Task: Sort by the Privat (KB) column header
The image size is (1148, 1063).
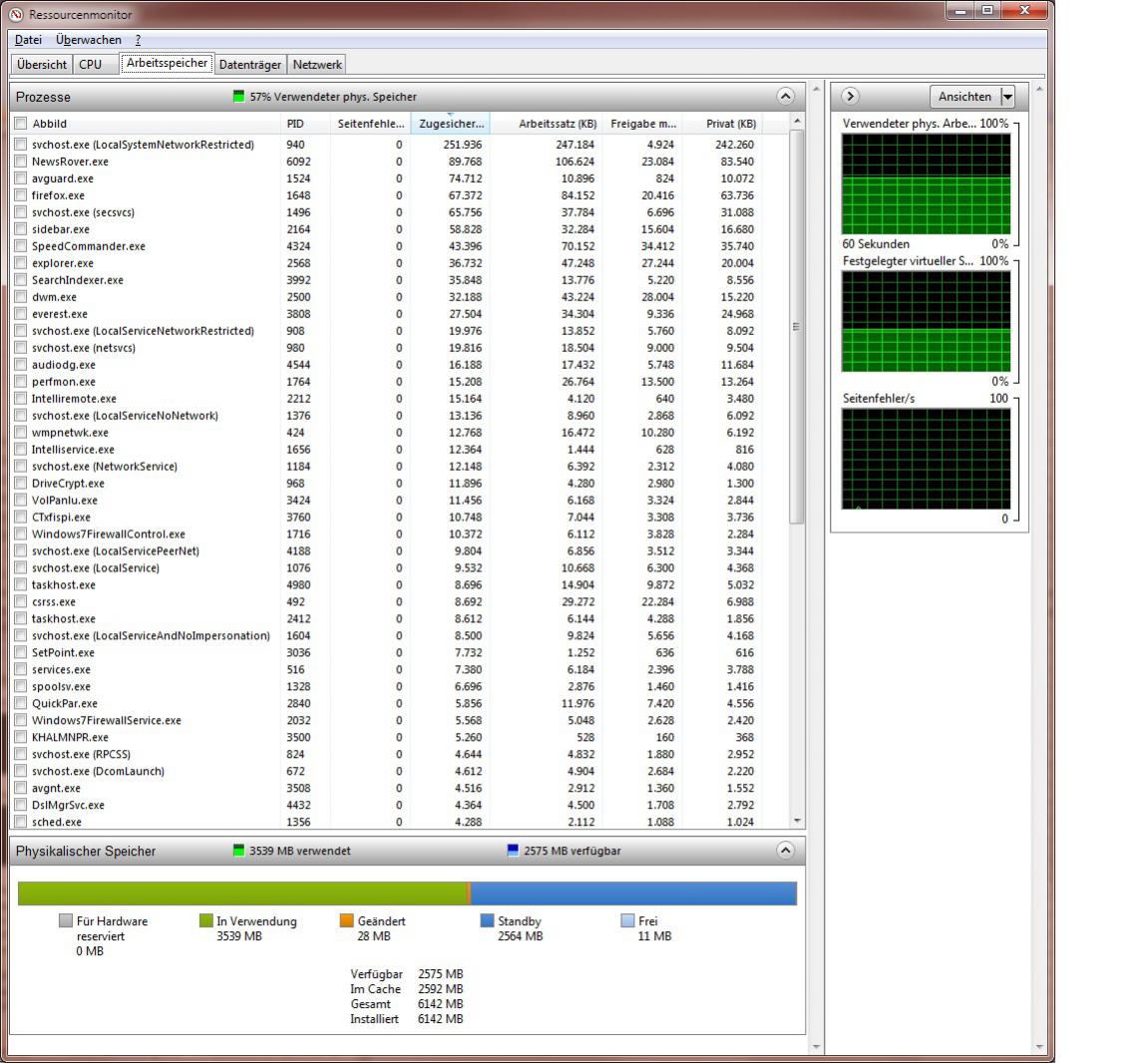Action: pyautogui.click(x=722, y=124)
